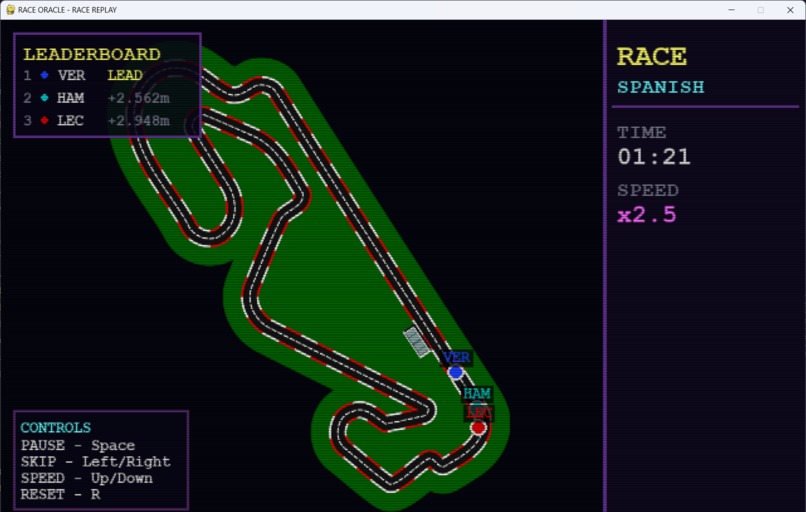Select the LEC leaderboard row name
806x512 pixels.
pos(70,121)
